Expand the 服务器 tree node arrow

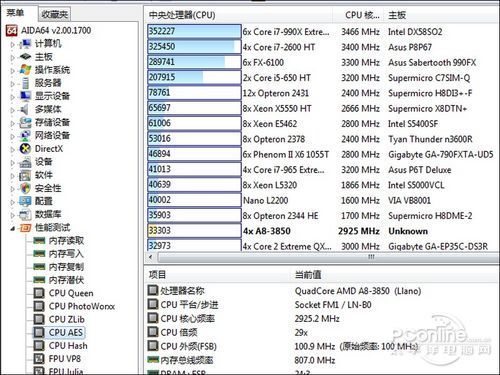pos(13,83)
